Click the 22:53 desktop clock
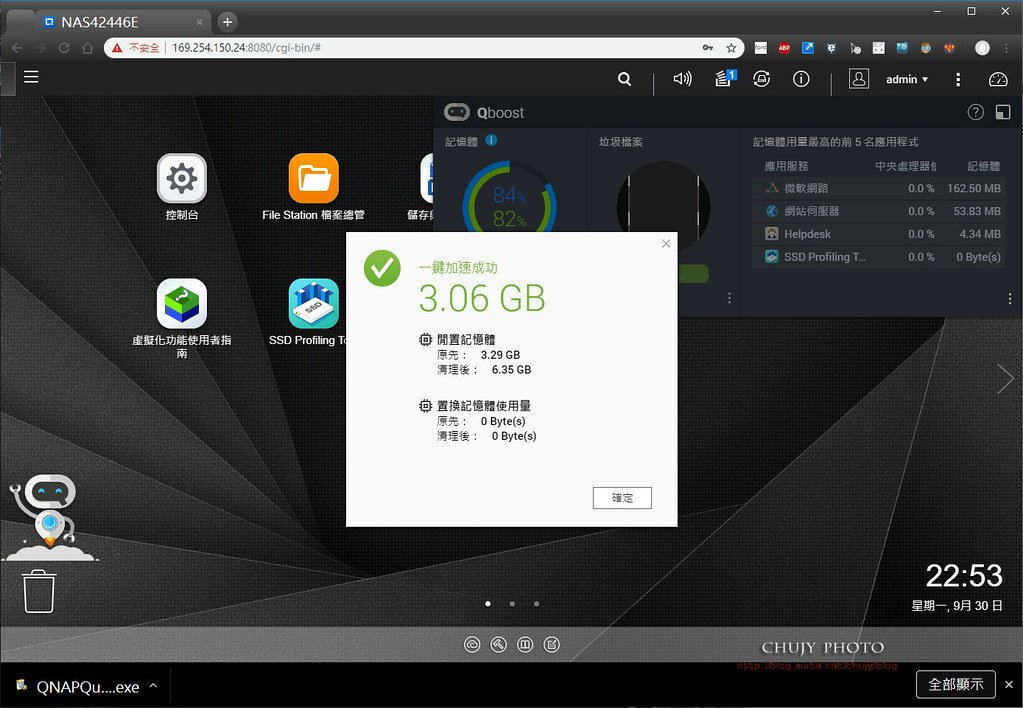 coord(964,576)
